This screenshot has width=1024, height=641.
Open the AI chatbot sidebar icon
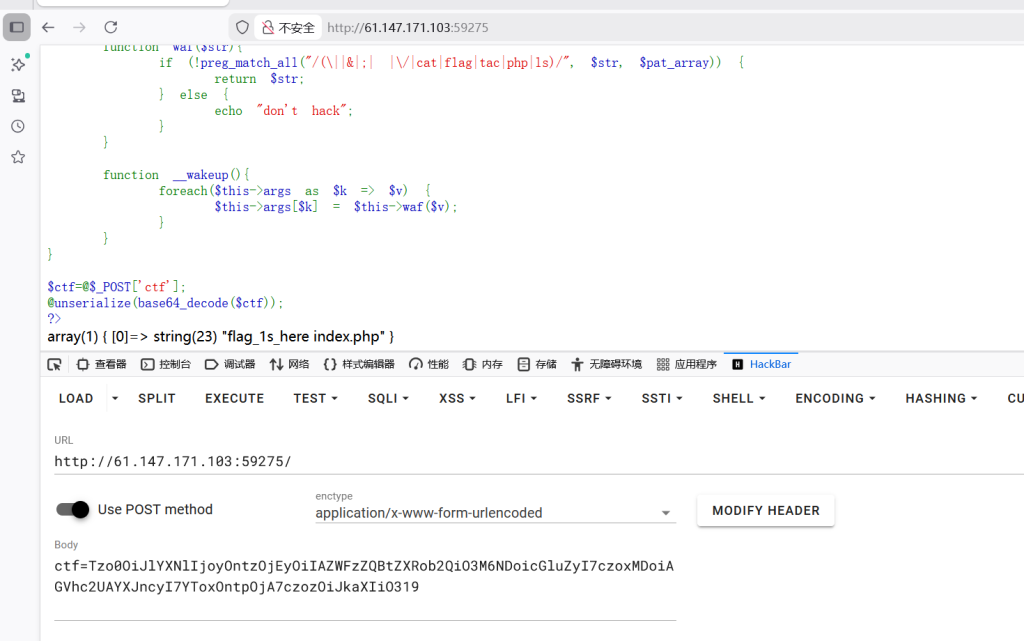pos(18,64)
